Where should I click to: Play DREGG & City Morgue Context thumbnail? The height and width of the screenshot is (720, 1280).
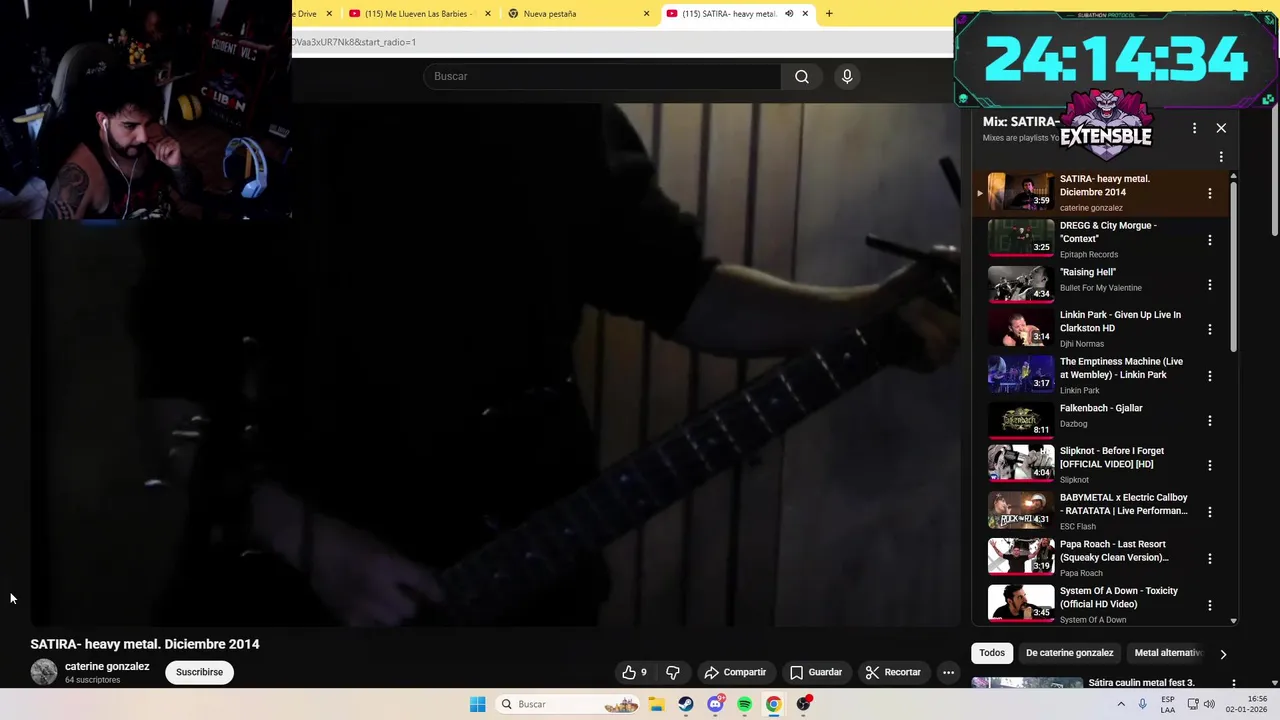pos(1021,238)
